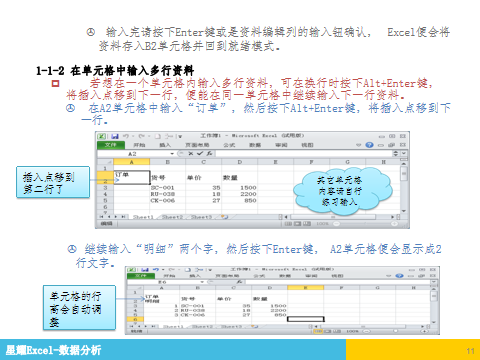Viewport: 480px width, 360px height.
Task: Open the 公式 tab in the A2 Excel window
Action: tap(229, 145)
